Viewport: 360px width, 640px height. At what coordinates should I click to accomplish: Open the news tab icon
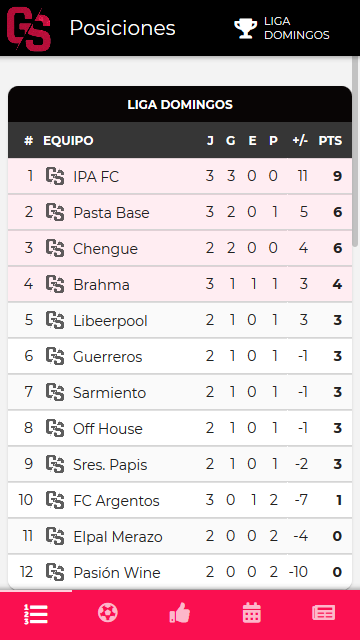pos(324,613)
